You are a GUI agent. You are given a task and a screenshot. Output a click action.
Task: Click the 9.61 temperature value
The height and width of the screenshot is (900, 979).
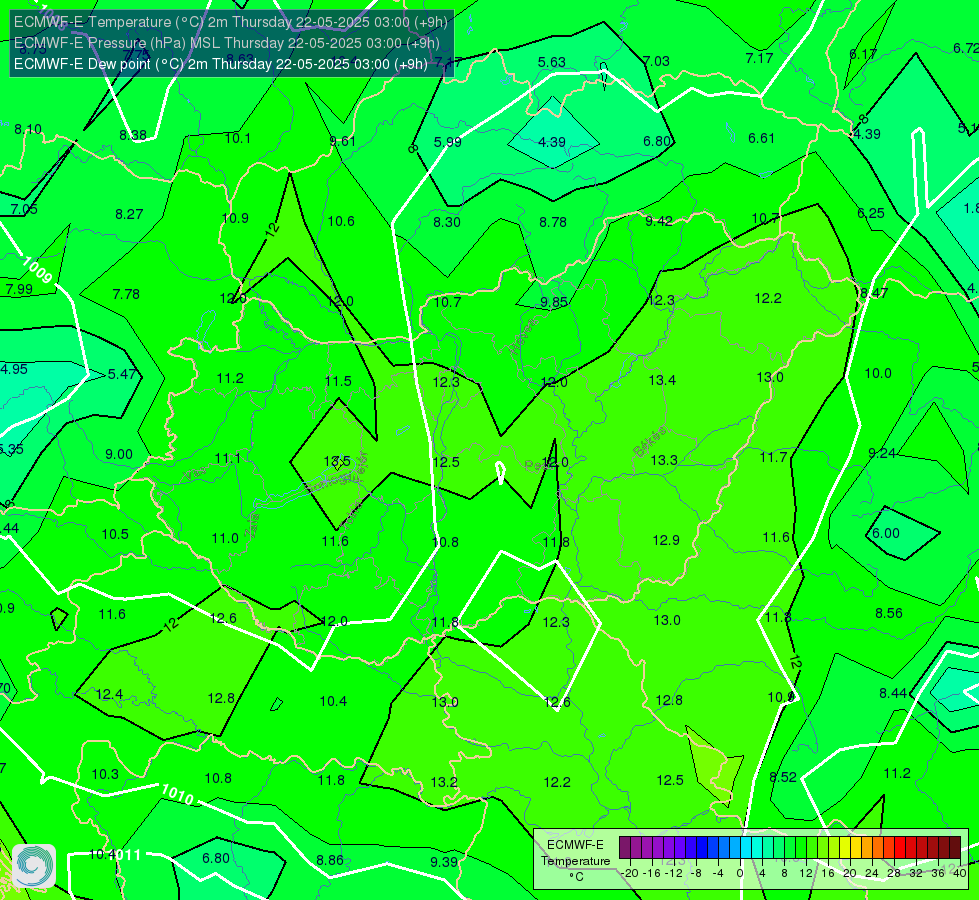[343, 141]
